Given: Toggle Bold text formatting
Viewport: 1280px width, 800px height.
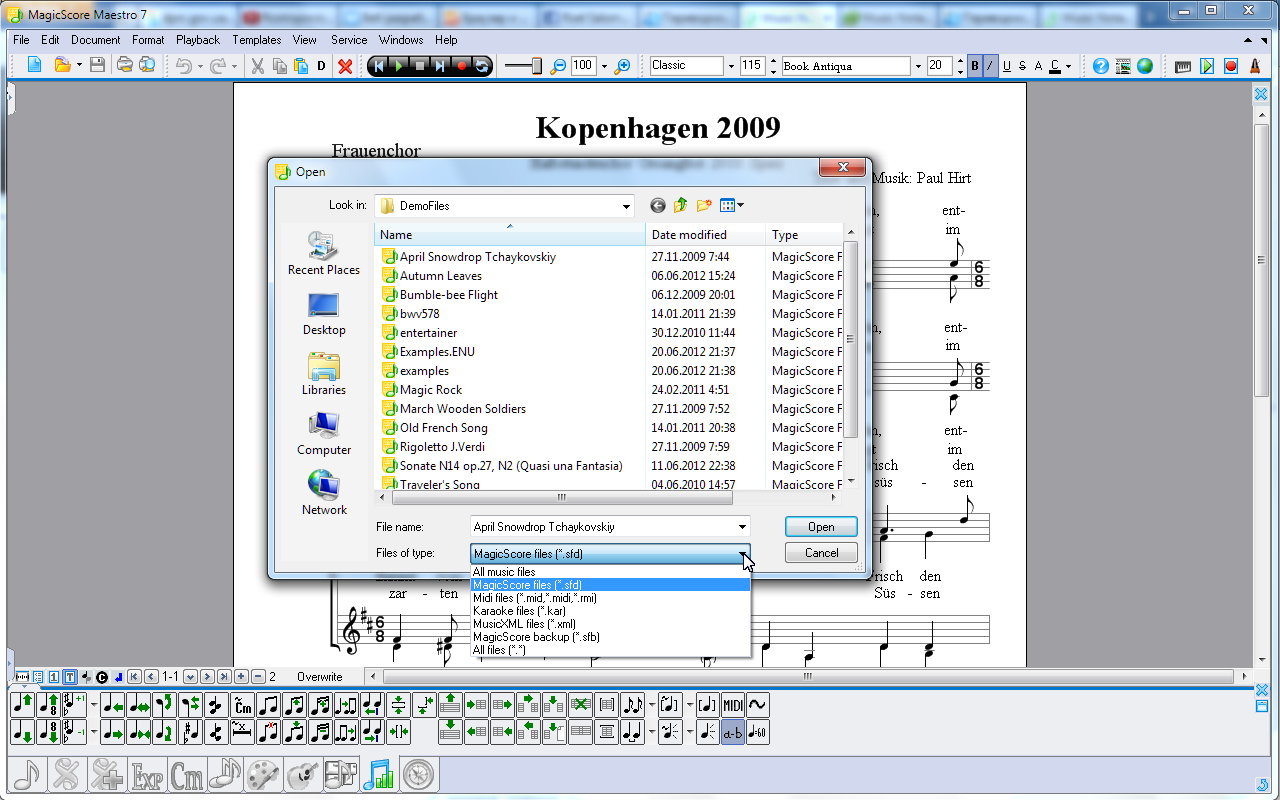Looking at the screenshot, I should click(975, 66).
